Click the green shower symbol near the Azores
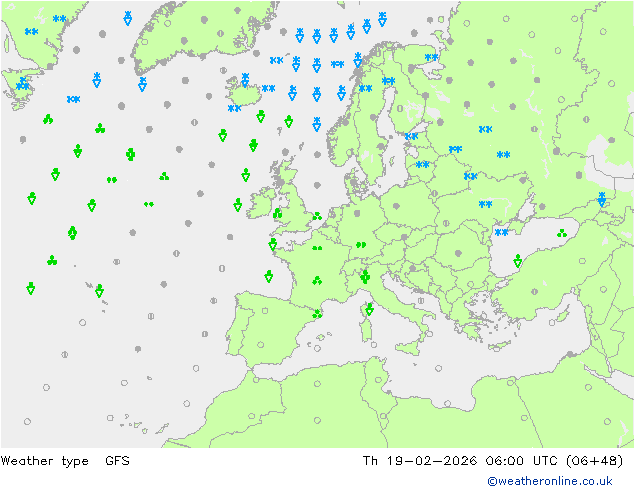The image size is (634, 490). click(x=99, y=290)
